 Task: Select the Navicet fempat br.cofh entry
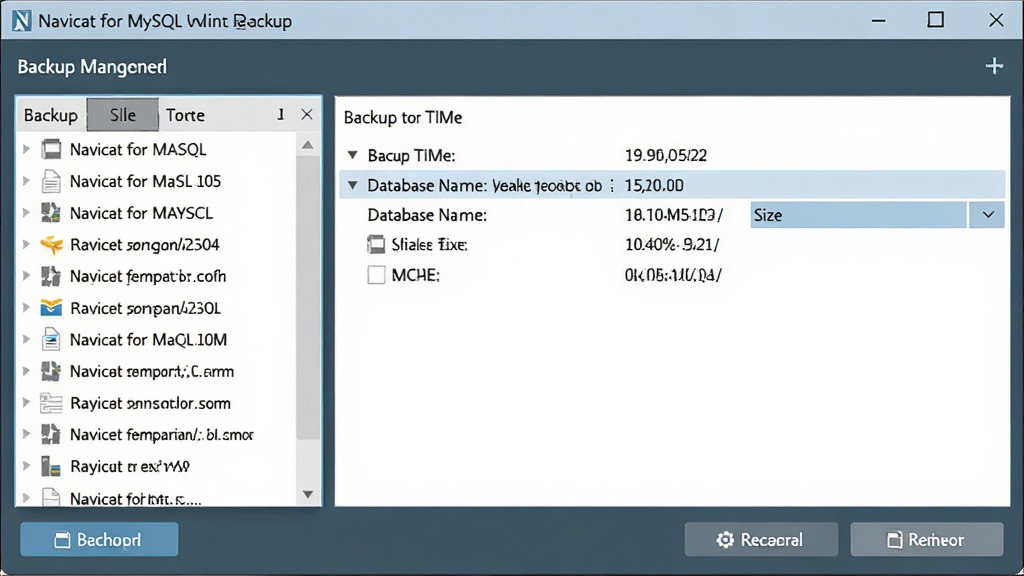148,276
